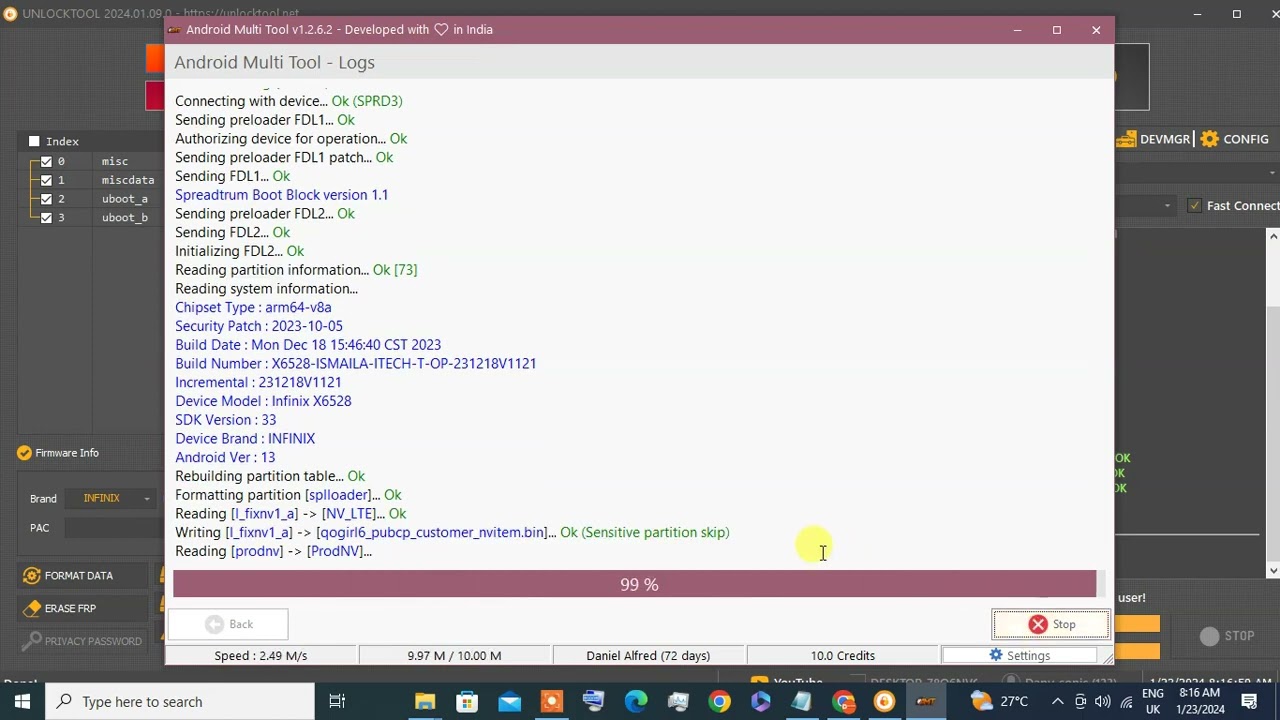Screen dimensions: 1280x720
Task: Open Settings gear in Android Multi Tool
Action: coord(1019,656)
